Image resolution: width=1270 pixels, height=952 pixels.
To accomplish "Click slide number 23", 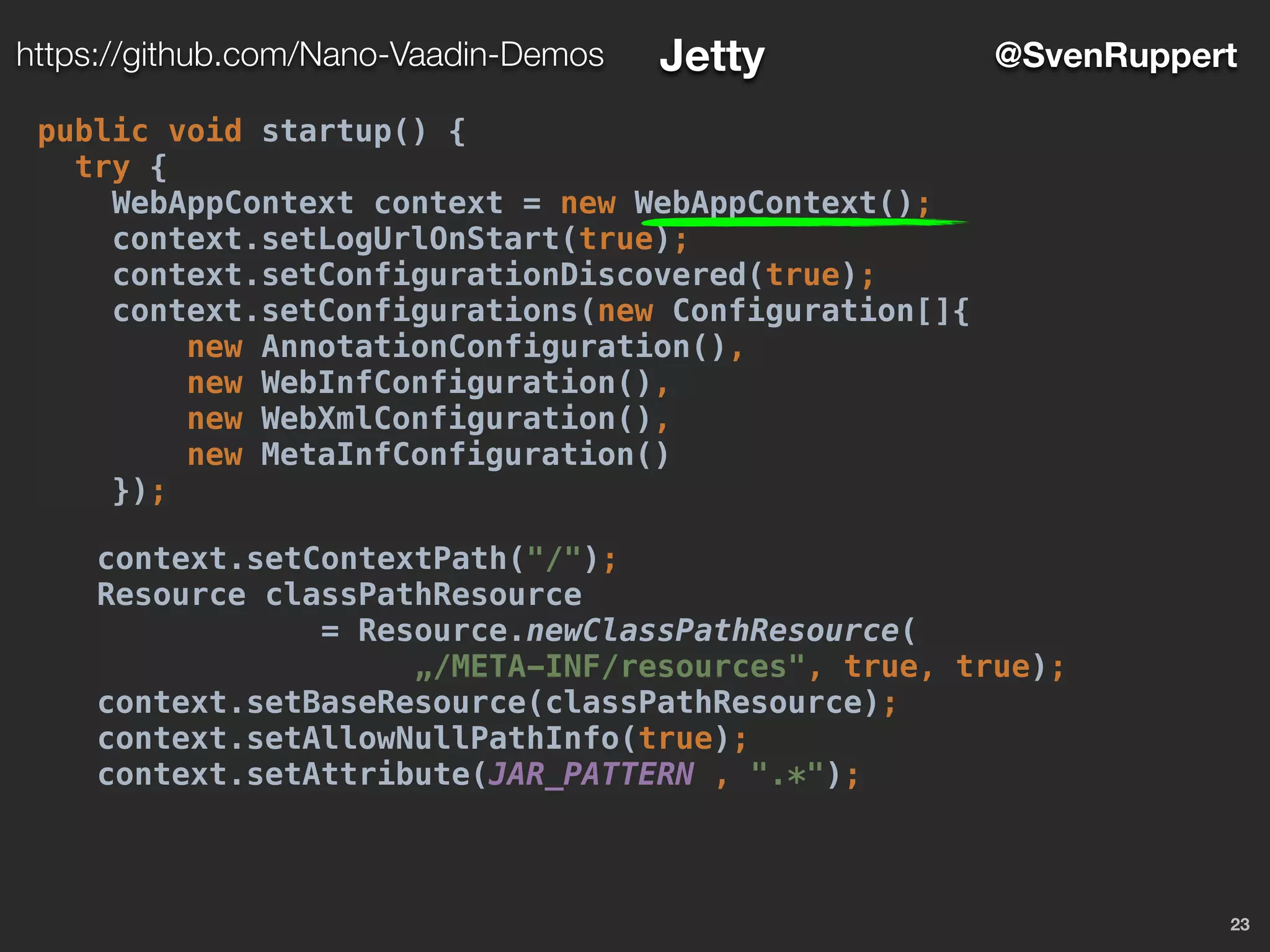I will click(x=1239, y=924).
